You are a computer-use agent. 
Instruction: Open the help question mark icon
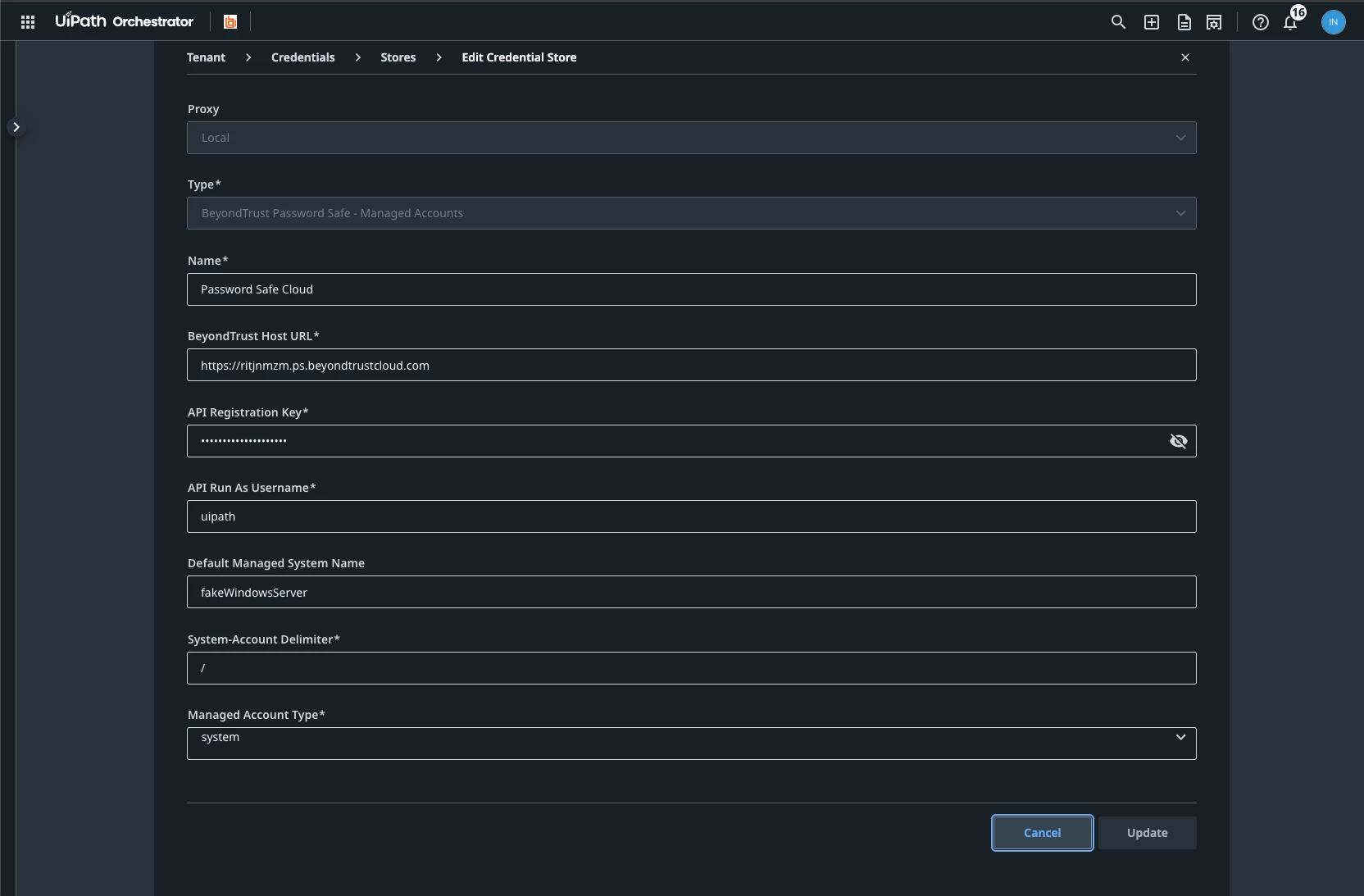(x=1261, y=22)
